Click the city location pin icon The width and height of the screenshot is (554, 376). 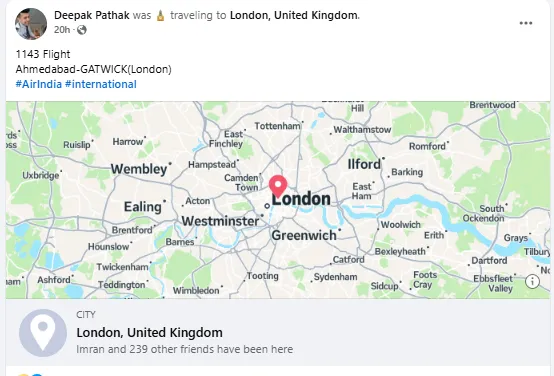(43, 333)
